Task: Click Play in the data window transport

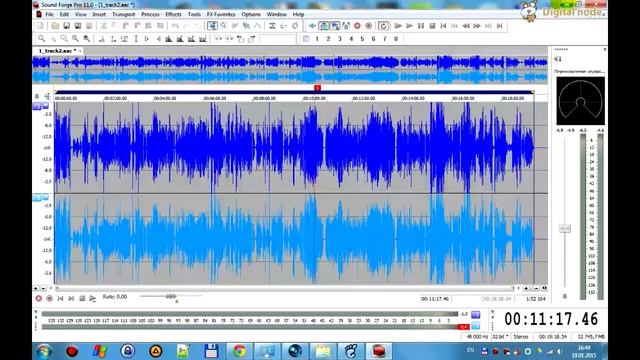Action: tap(93, 299)
